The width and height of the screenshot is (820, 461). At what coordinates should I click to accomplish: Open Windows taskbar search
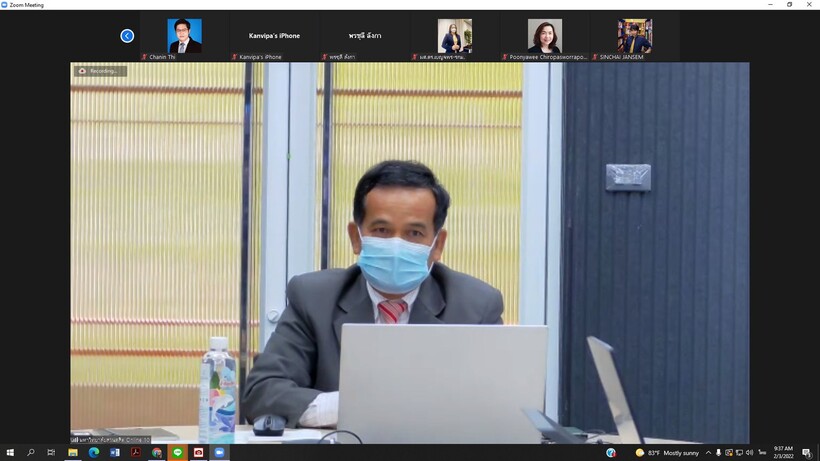tap(31, 453)
